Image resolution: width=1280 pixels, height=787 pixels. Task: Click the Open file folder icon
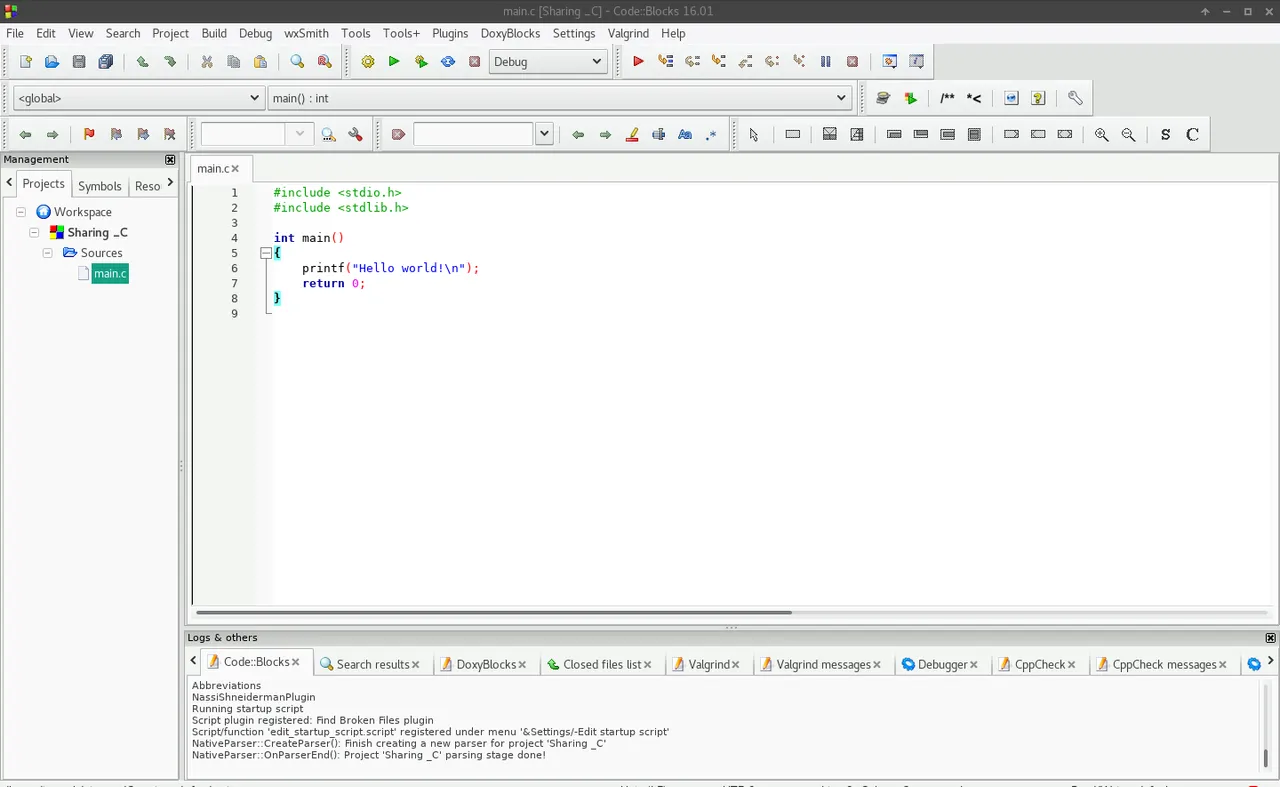52,62
